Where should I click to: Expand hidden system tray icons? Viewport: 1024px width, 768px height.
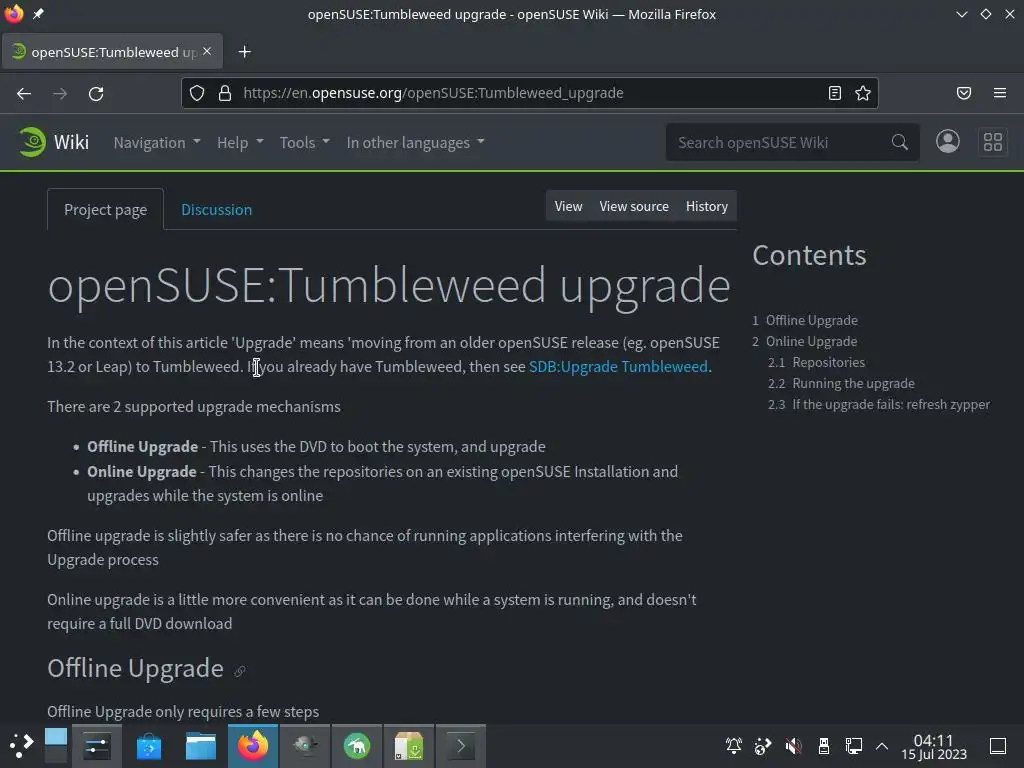[x=882, y=746]
